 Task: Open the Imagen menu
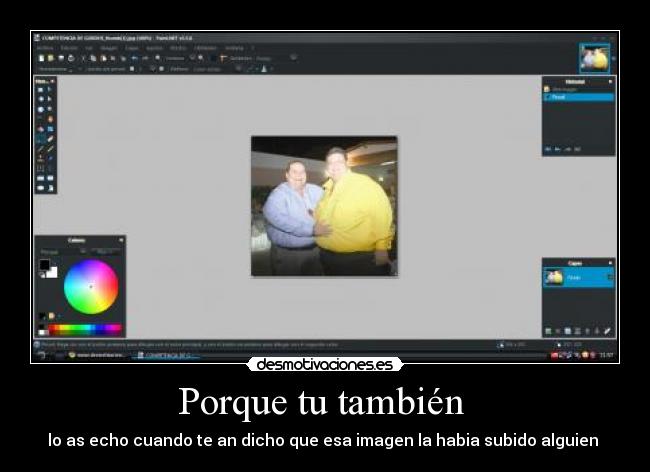(x=109, y=48)
